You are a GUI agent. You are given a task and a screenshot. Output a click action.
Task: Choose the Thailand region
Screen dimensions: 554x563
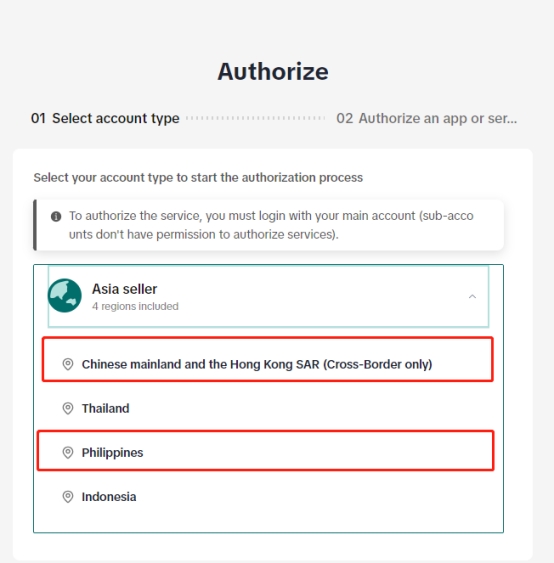pos(268,408)
